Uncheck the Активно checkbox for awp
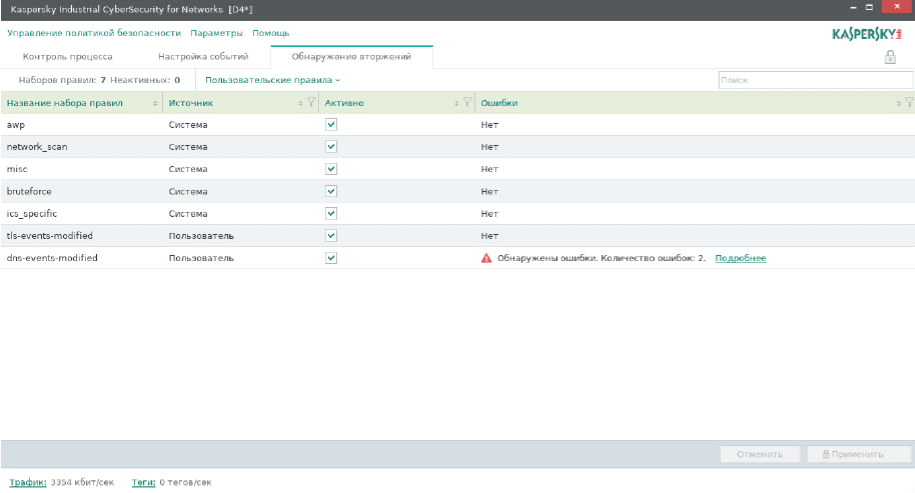Image resolution: width=915 pixels, height=493 pixels. pos(331,125)
